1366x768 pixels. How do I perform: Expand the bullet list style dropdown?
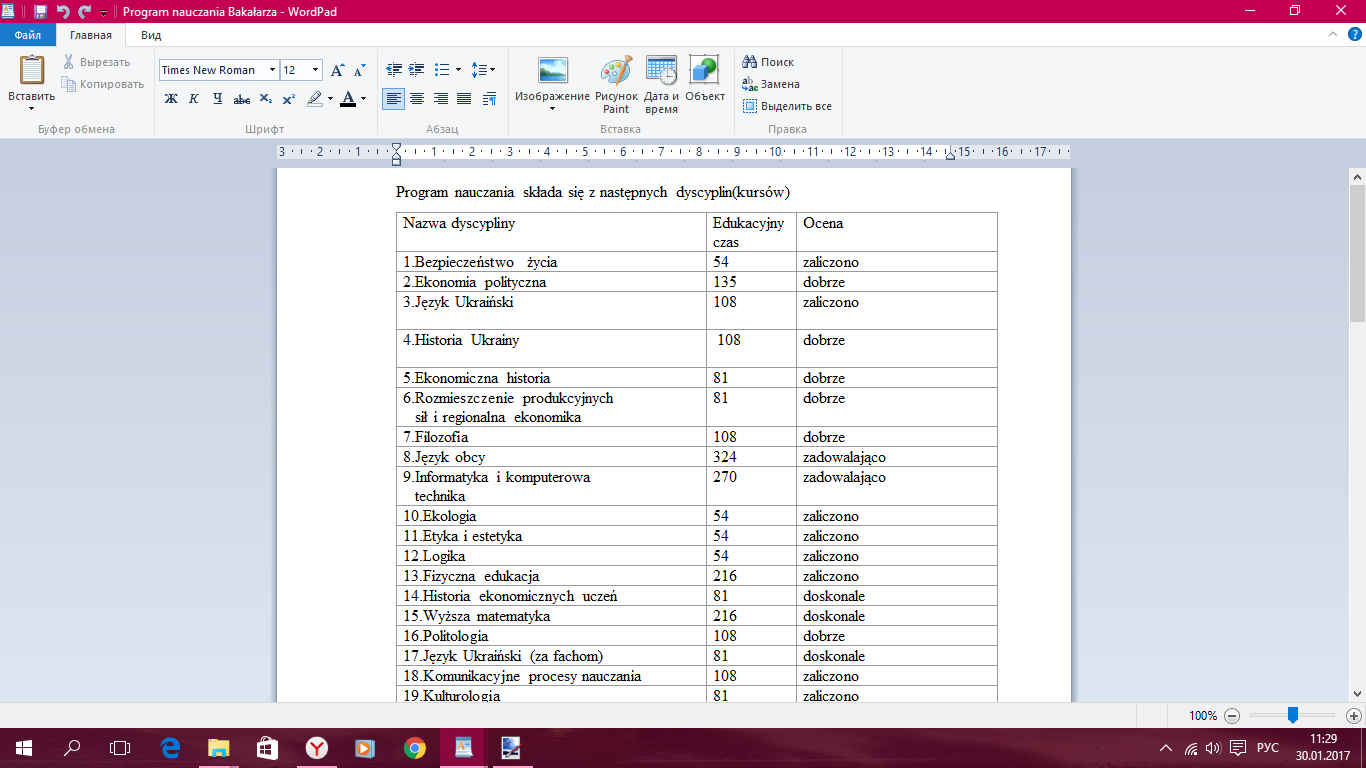point(458,70)
